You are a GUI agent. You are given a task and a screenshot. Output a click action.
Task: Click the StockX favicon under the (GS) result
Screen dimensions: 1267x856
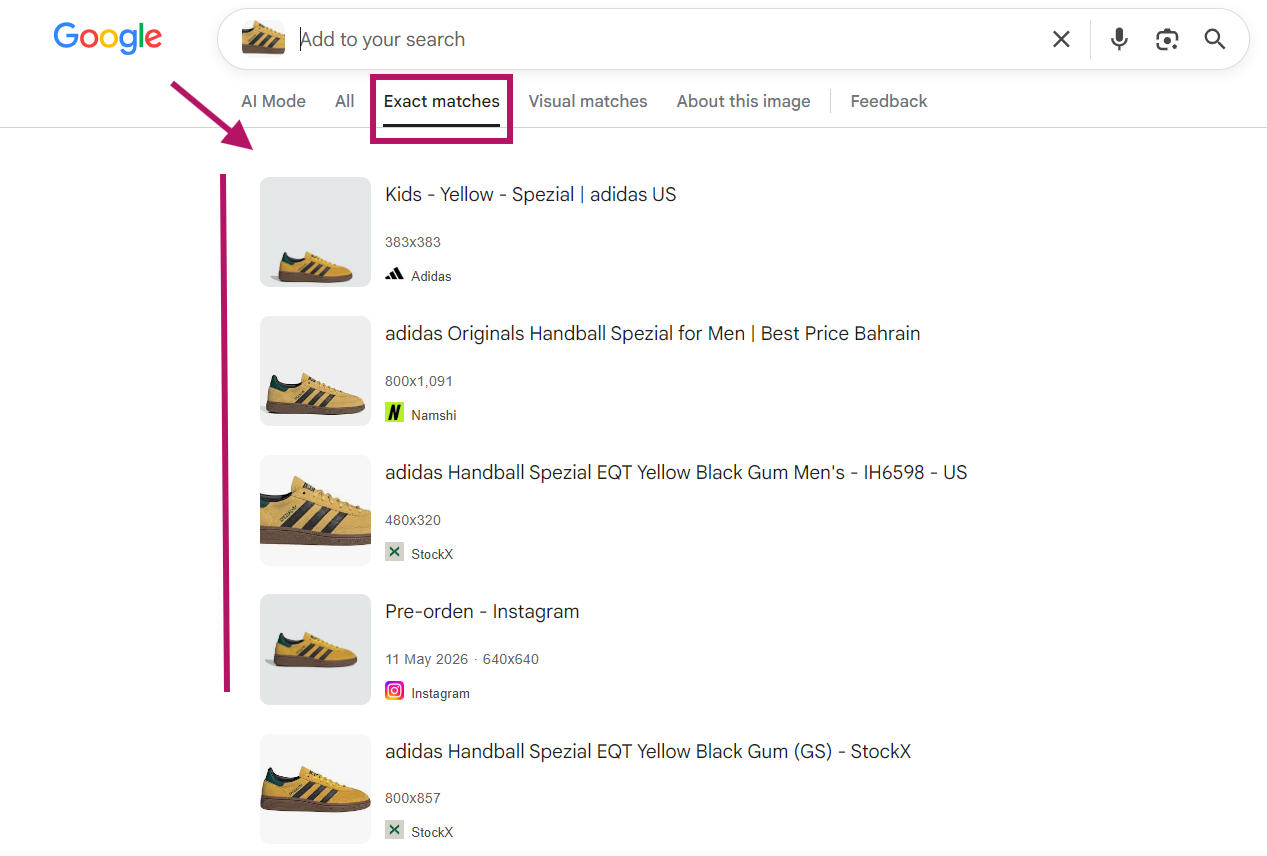(394, 829)
